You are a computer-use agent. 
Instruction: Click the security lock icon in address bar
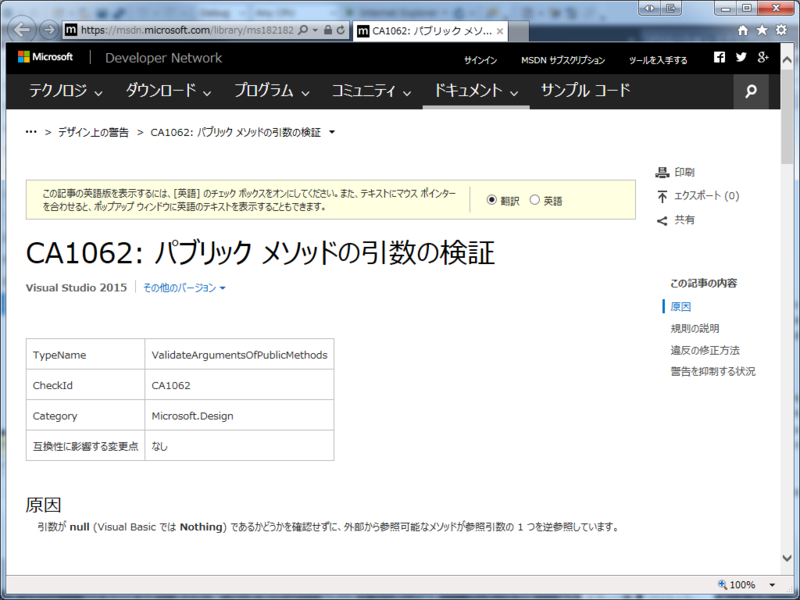(x=328, y=30)
